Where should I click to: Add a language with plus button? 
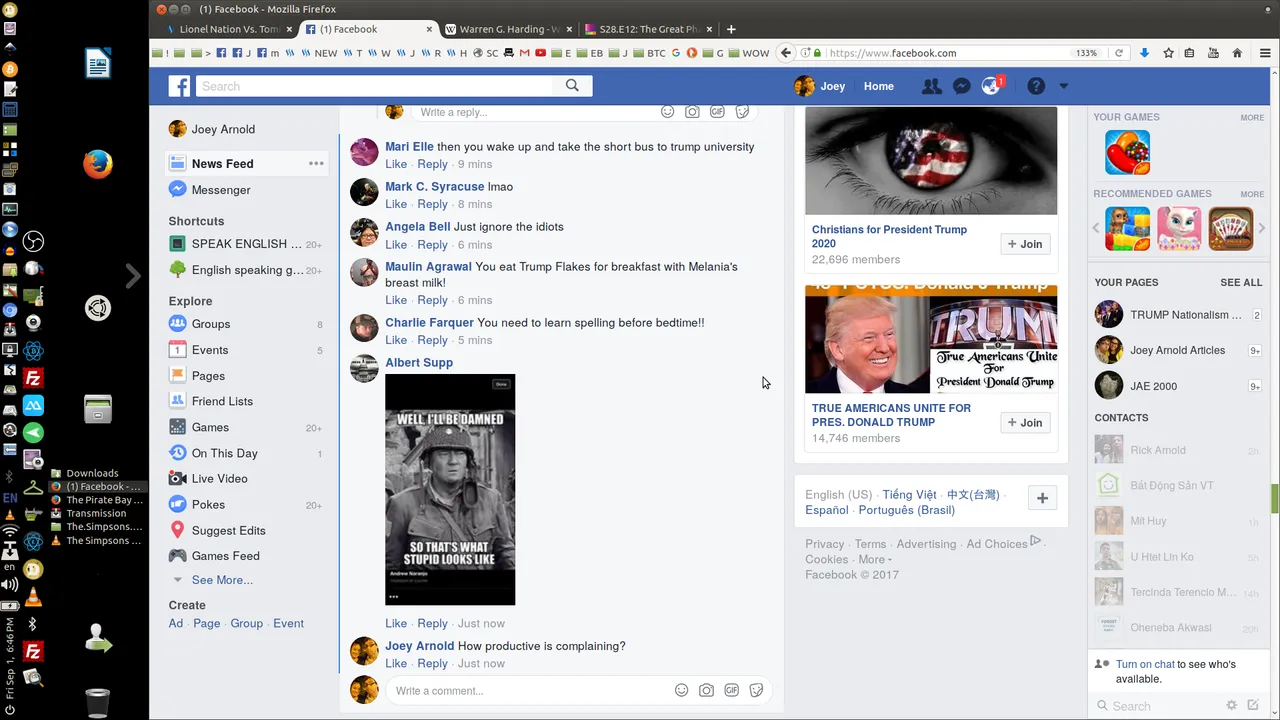pos(1042,498)
